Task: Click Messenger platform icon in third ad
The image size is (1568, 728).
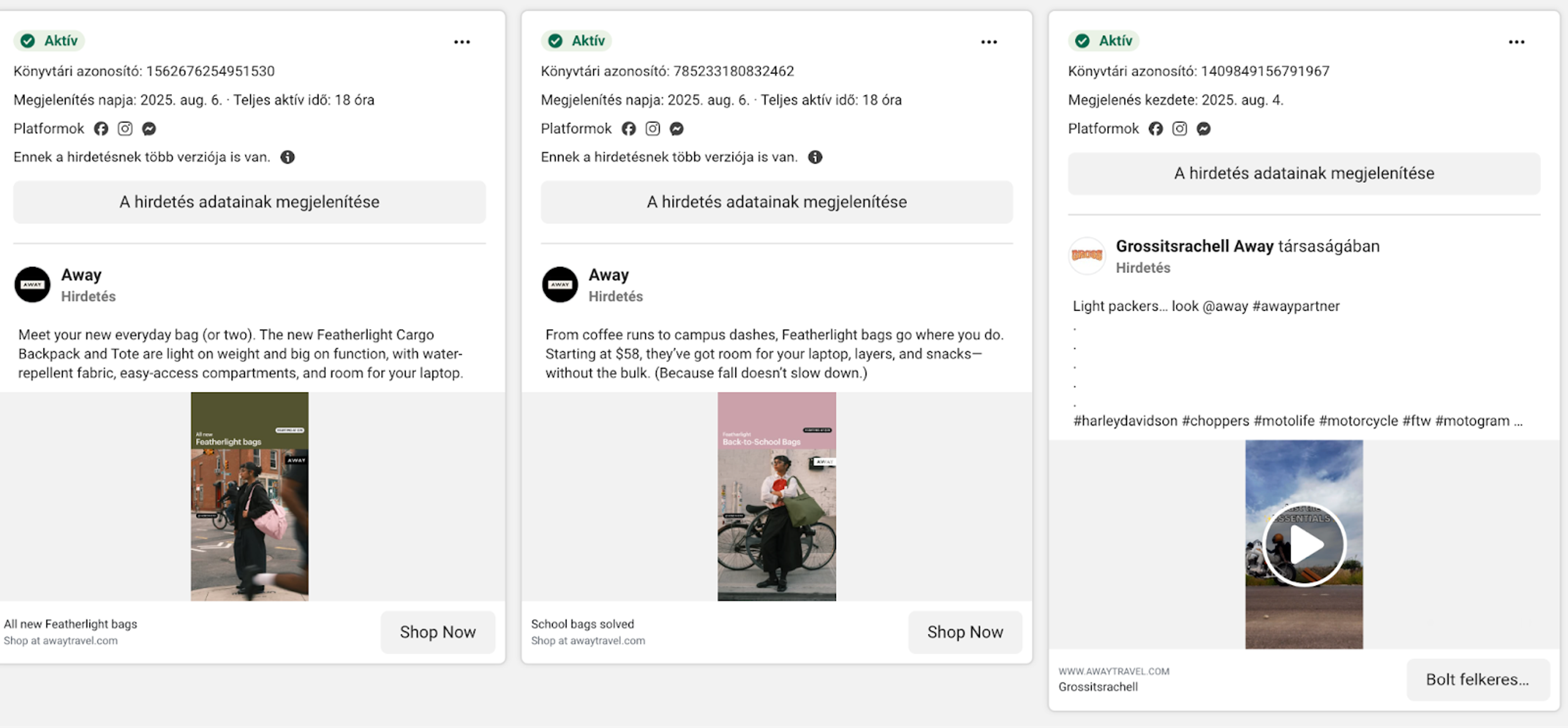Action: coord(1203,129)
